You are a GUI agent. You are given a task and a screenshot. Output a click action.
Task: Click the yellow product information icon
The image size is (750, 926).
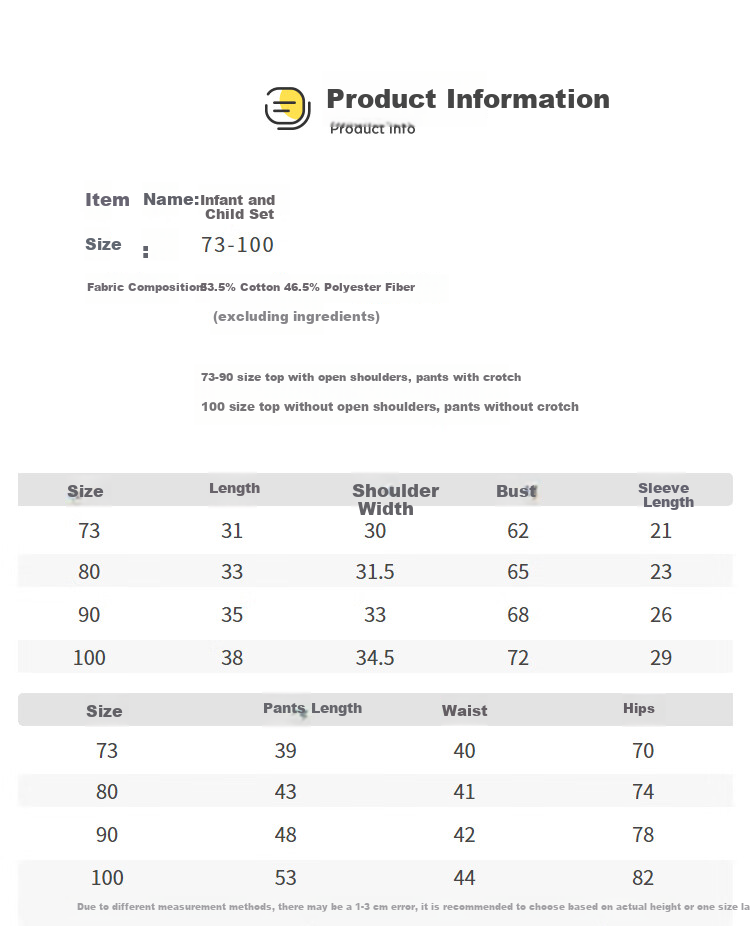click(x=288, y=109)
